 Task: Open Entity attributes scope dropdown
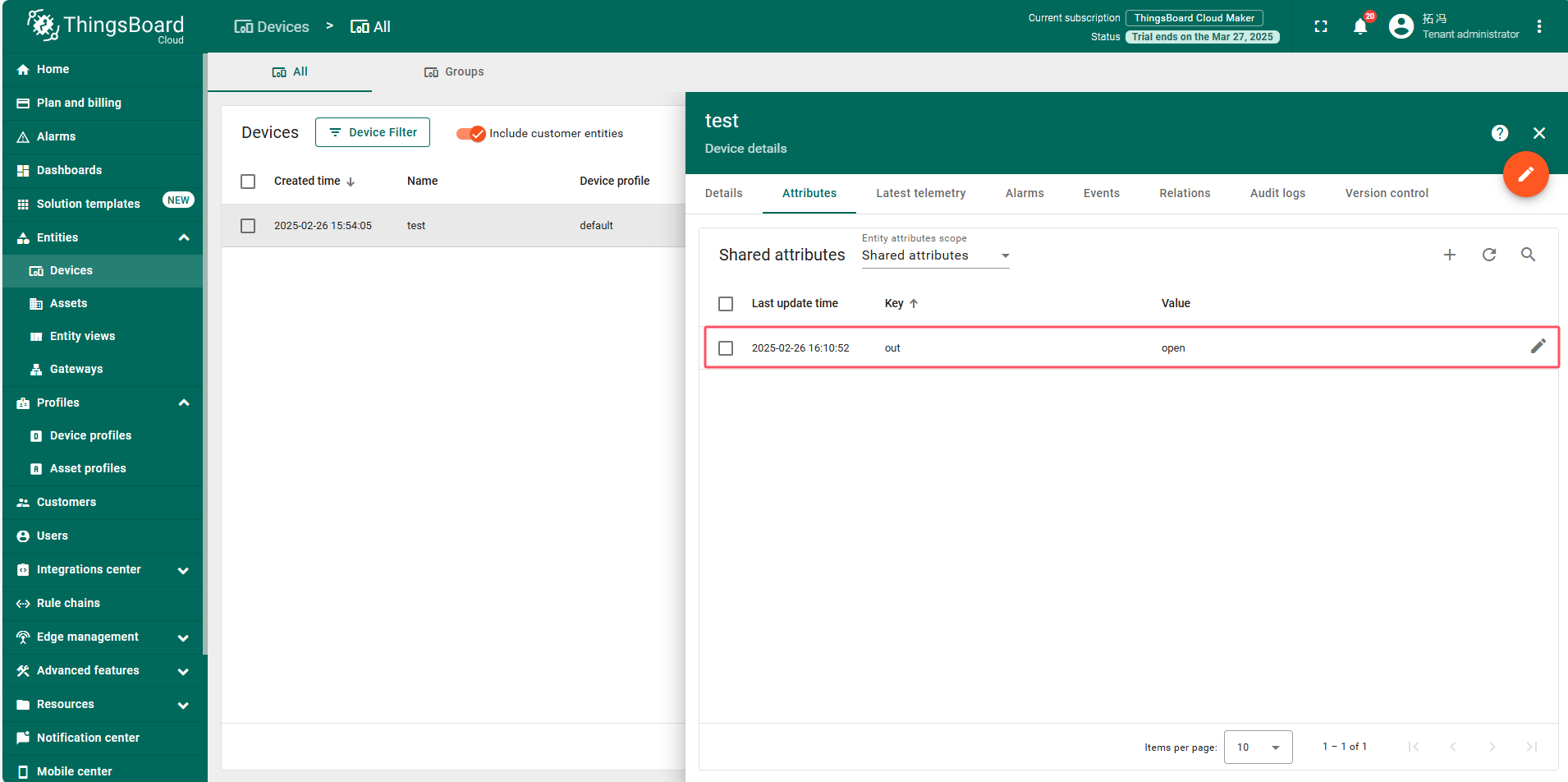(935, 255)
